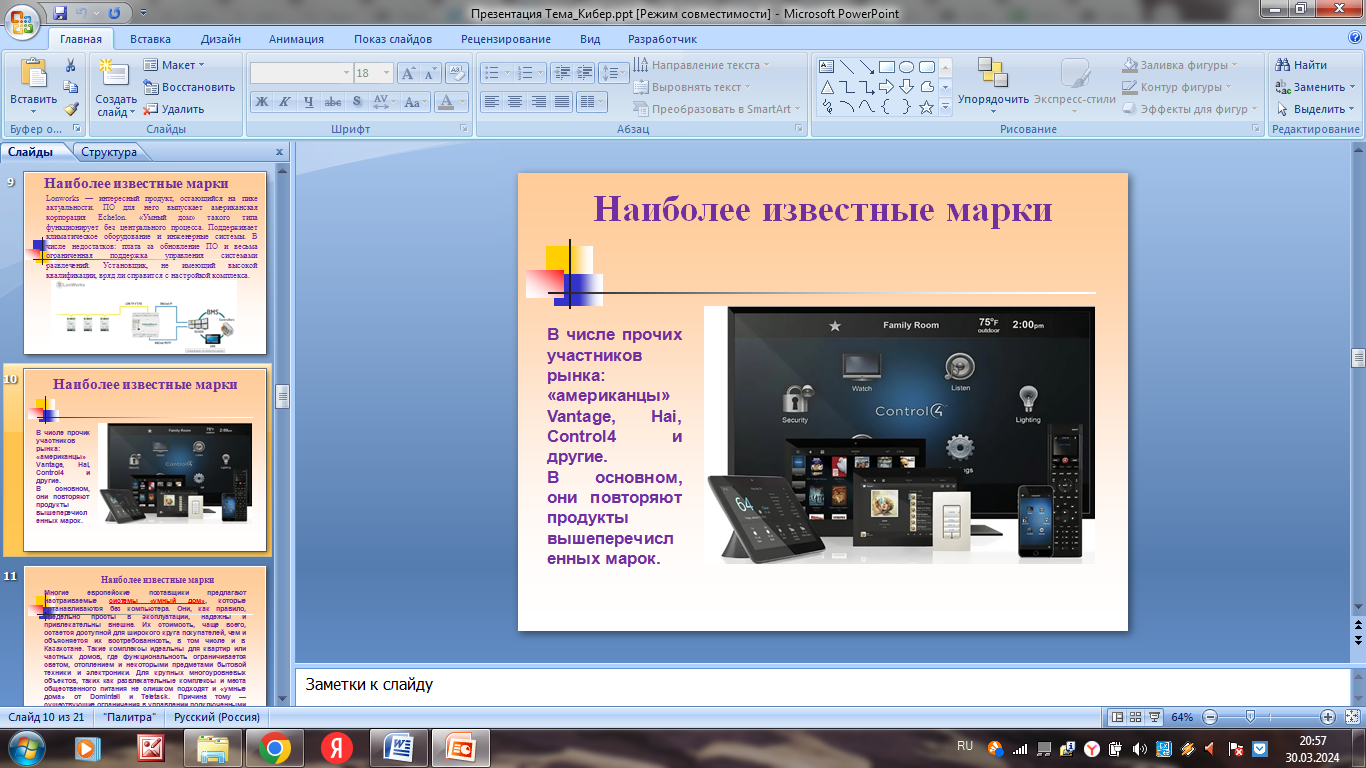Open the character spacing AV dropdown
The image size is (1366, 768).
coord(383,102)
